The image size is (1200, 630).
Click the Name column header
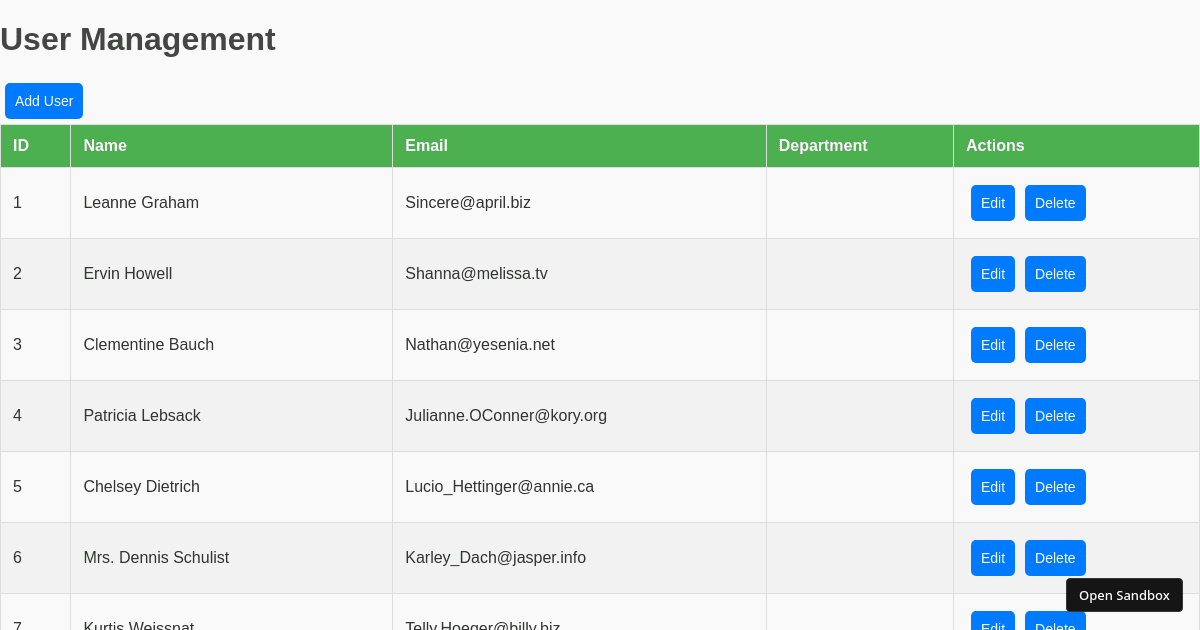(105, 145)
